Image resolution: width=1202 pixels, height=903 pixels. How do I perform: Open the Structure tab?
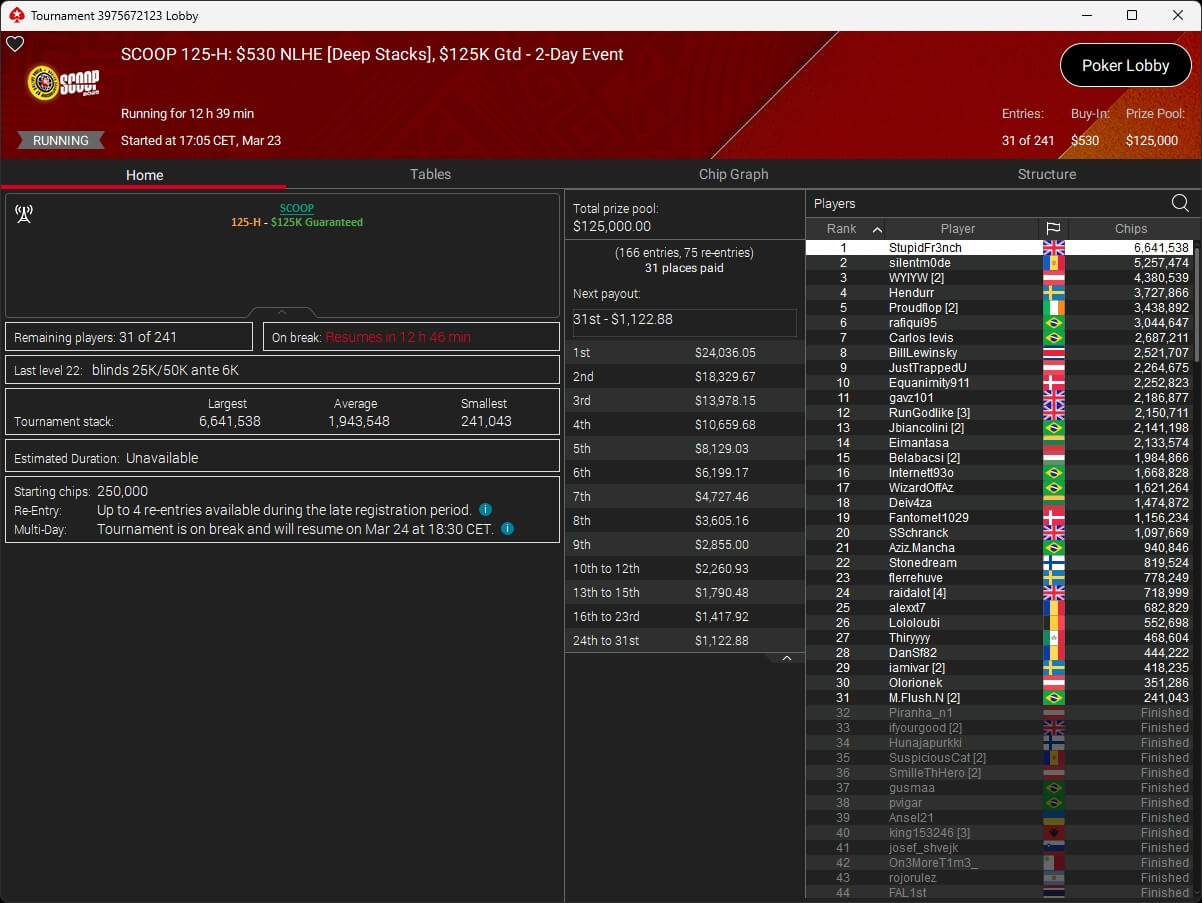1046,174
